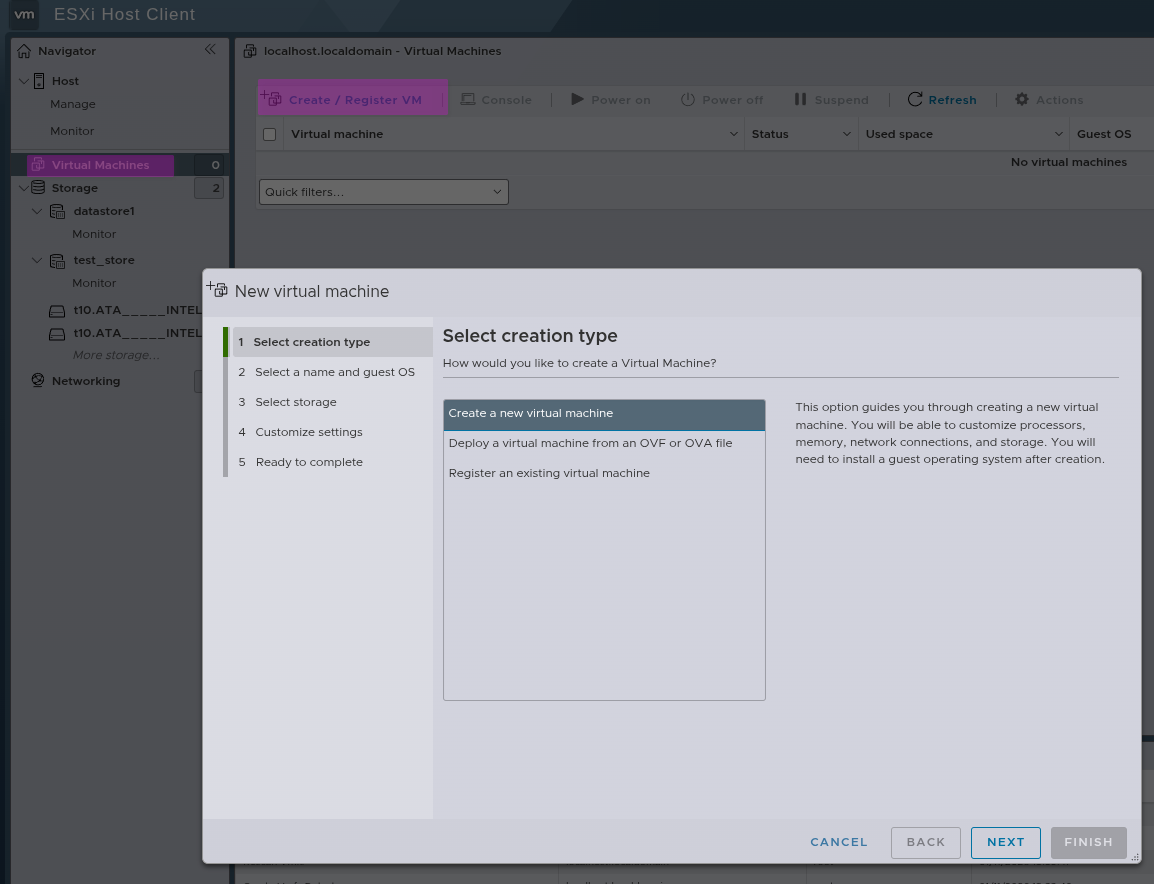Collapse the Storage tree node
The height and width of the screenshot is (884, 1154).
[x=24, y=188]
